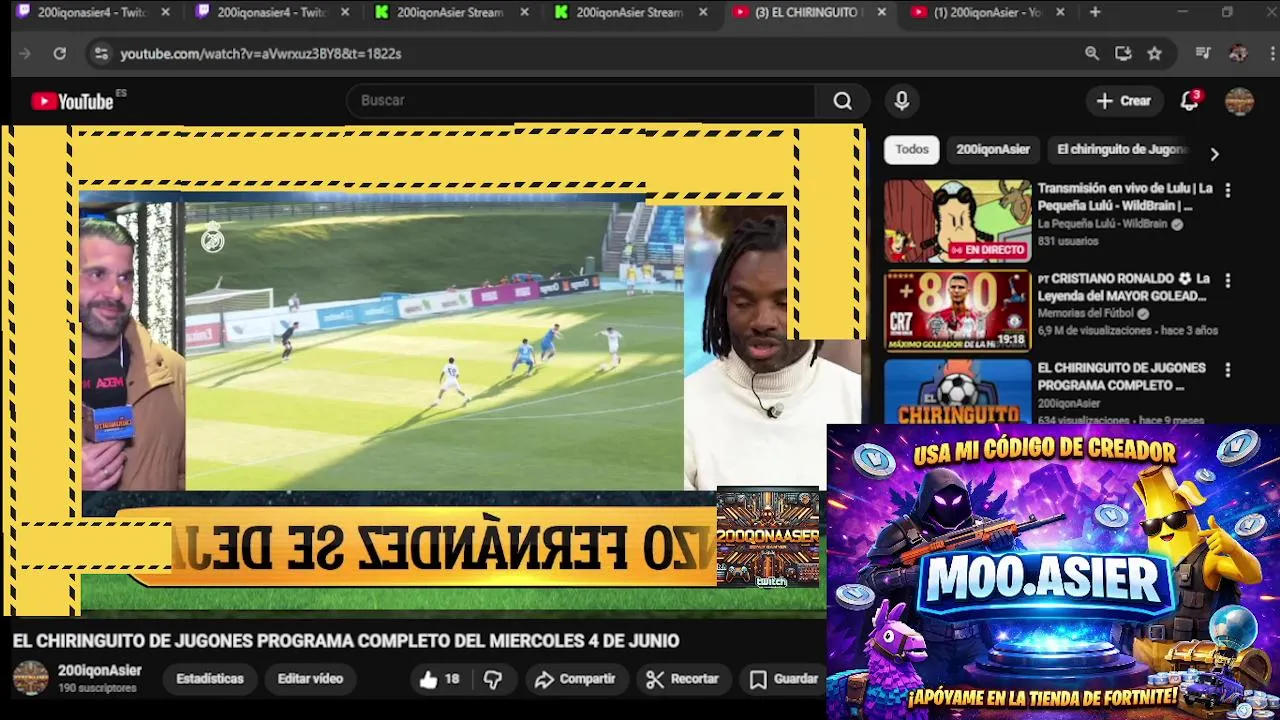This screenshot has width=1280, height=720.
Task: Click the Estadísticas button
Action: 210,678
